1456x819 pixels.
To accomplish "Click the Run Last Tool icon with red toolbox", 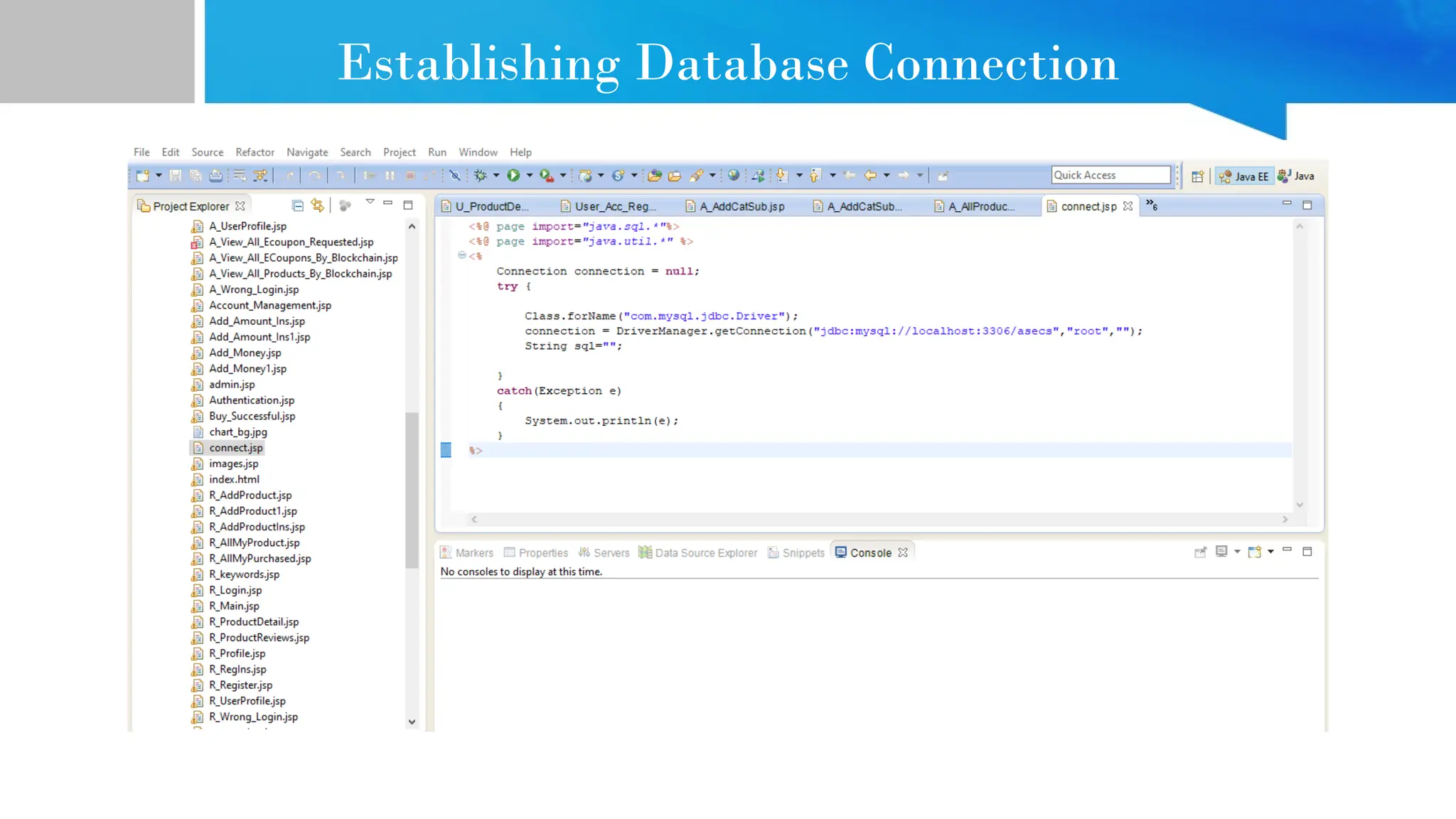I will pyautogui.click(x=546, y=176).
